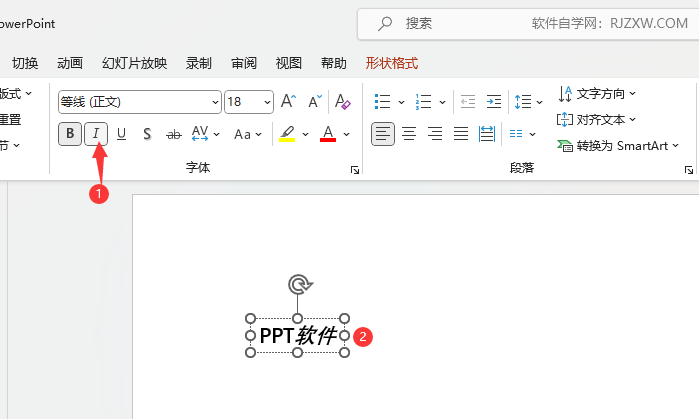Click top-left resize handle of text box
This screenshot has width=699, height=419.
(x=251, y=318)
